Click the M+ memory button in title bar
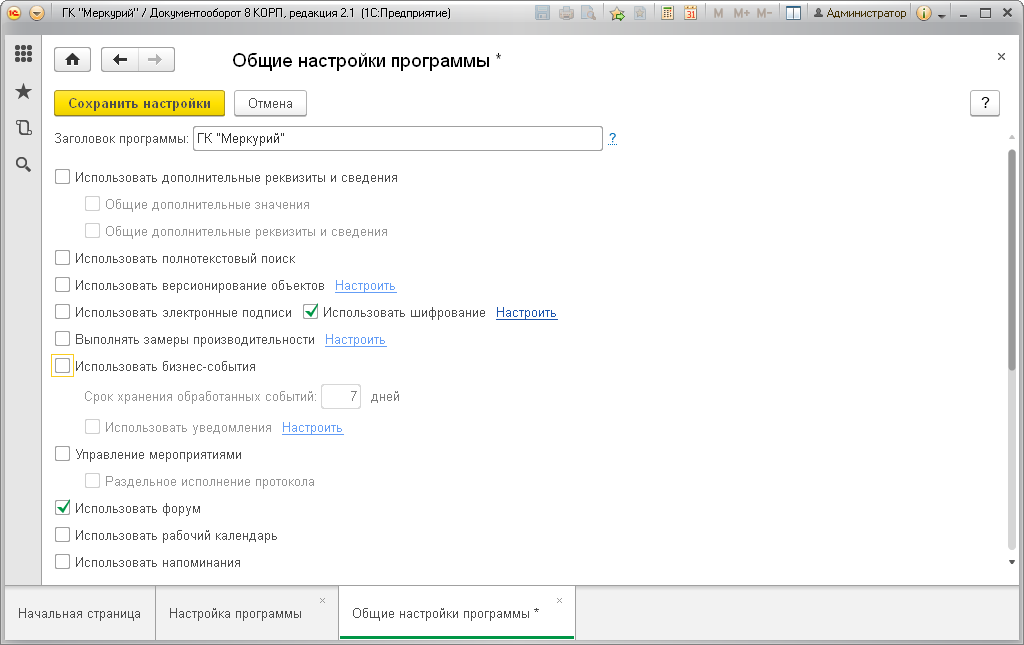The height and width of the screenshot is (645, 1024). point(741,13)
